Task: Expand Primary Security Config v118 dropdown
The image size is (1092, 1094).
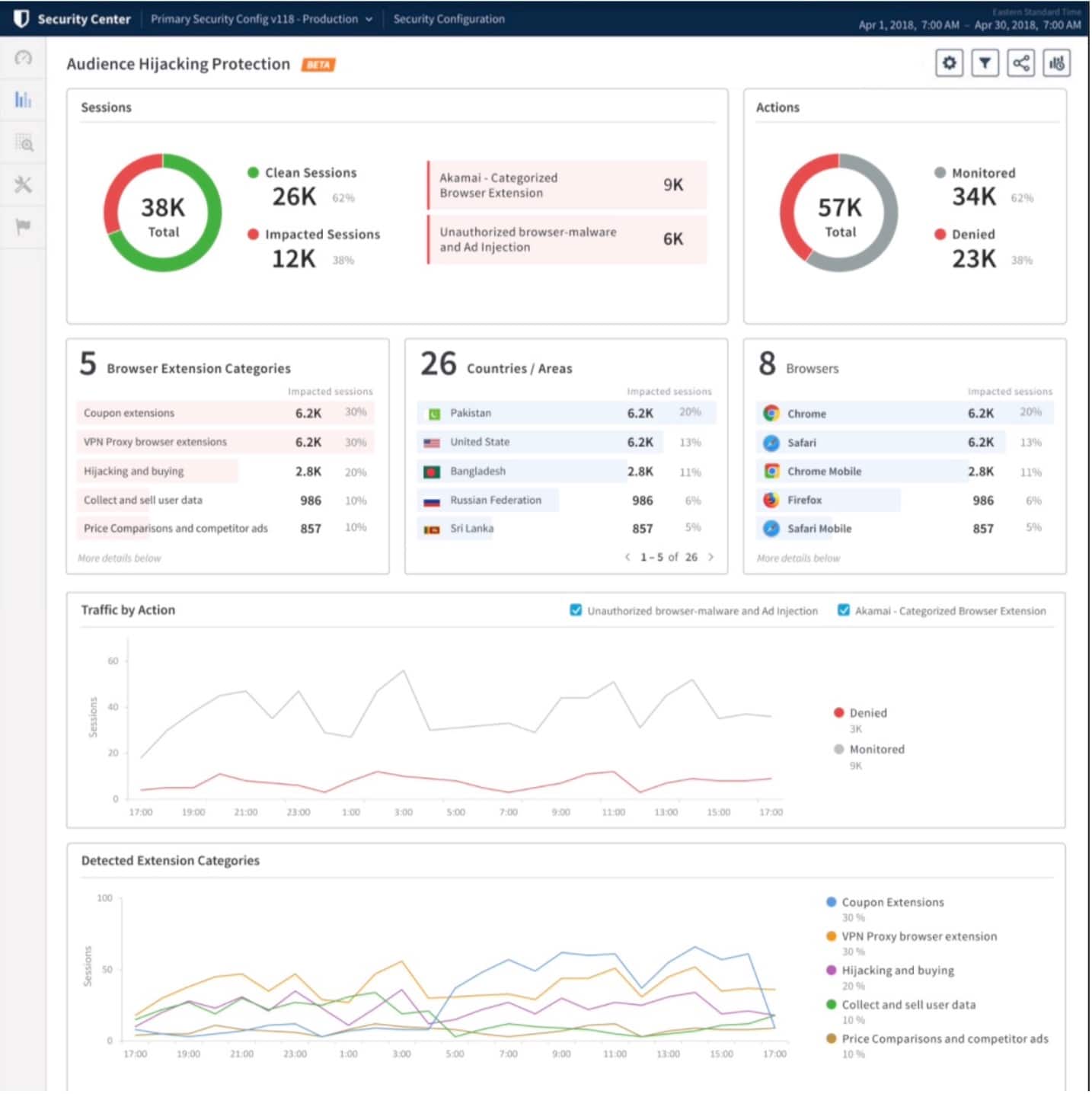Action: (x=261, y=19)
